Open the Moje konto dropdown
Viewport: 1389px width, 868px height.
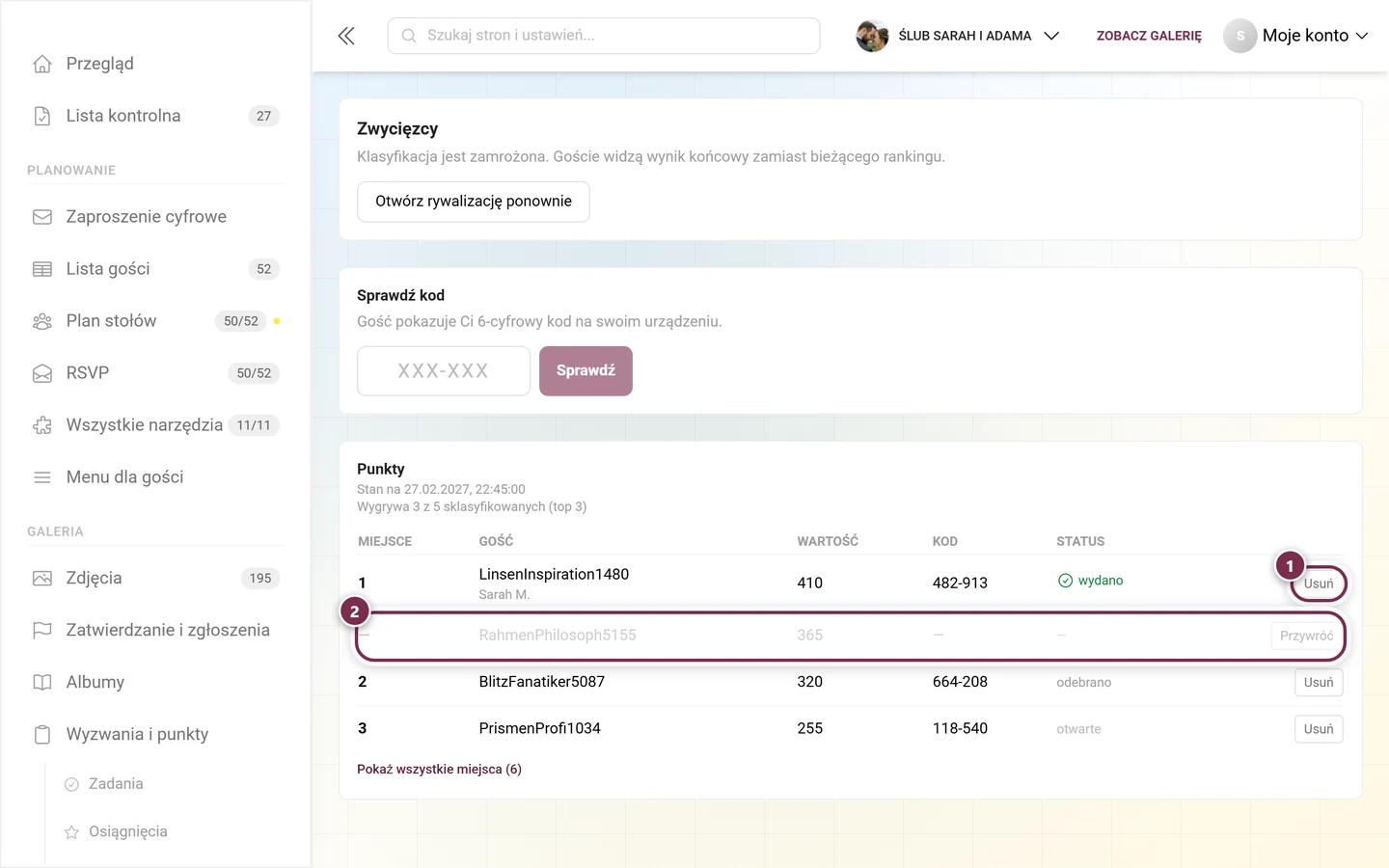tap(1296, 36)
